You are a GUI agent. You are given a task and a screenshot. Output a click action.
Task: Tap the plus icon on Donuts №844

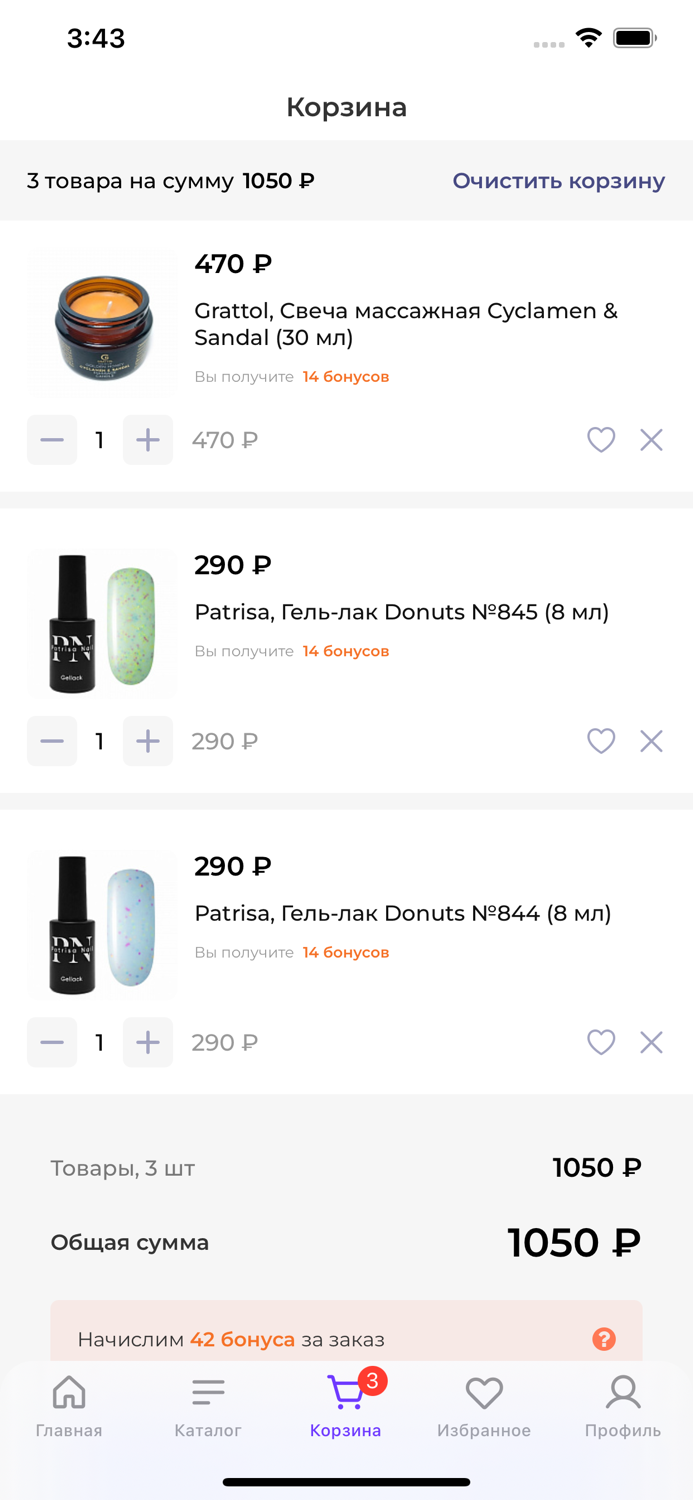pos(147,1042)
